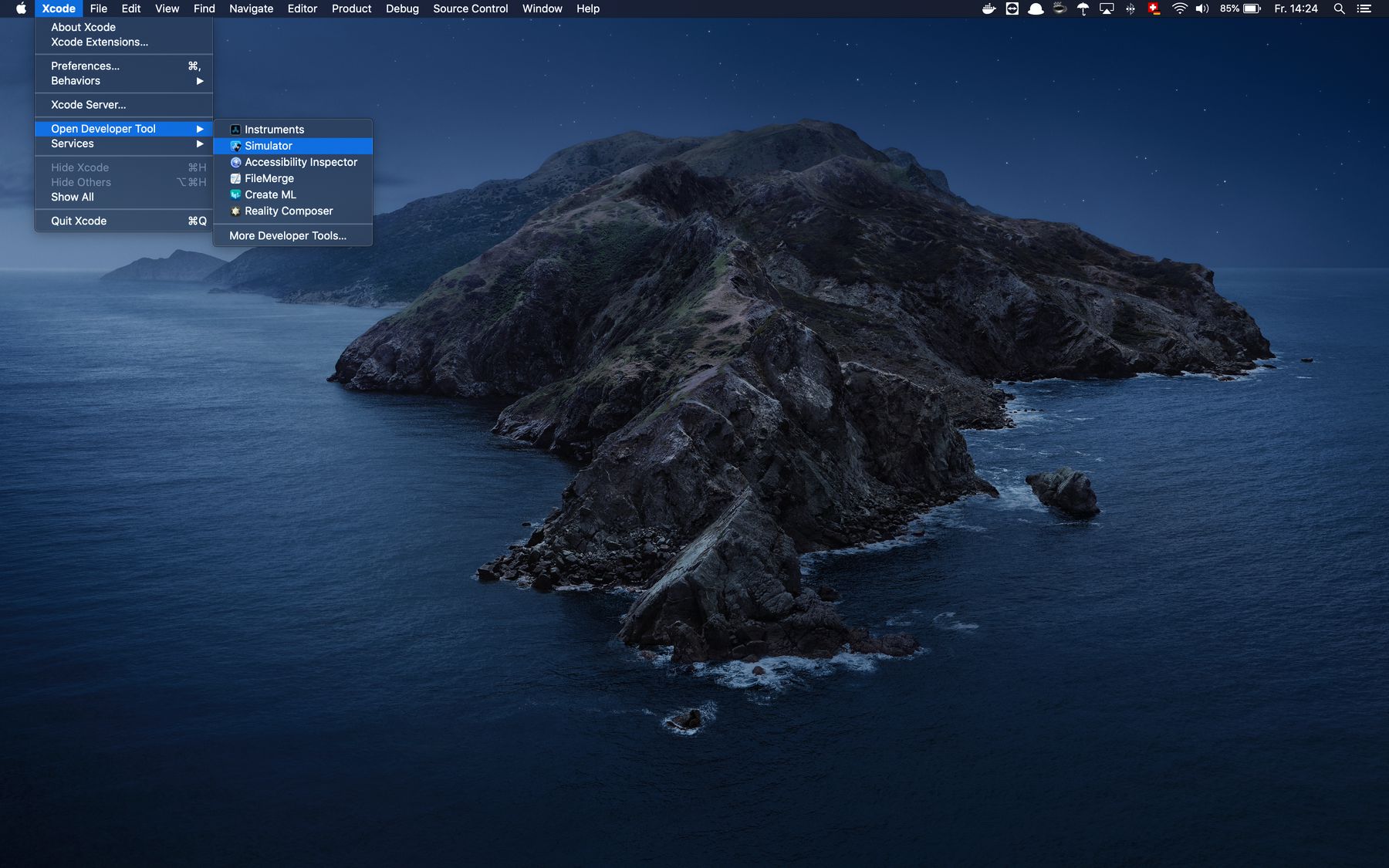This screenshot has width=1389, height=868.
Task: Open the Xcode menu
Action: coord(59,8)
